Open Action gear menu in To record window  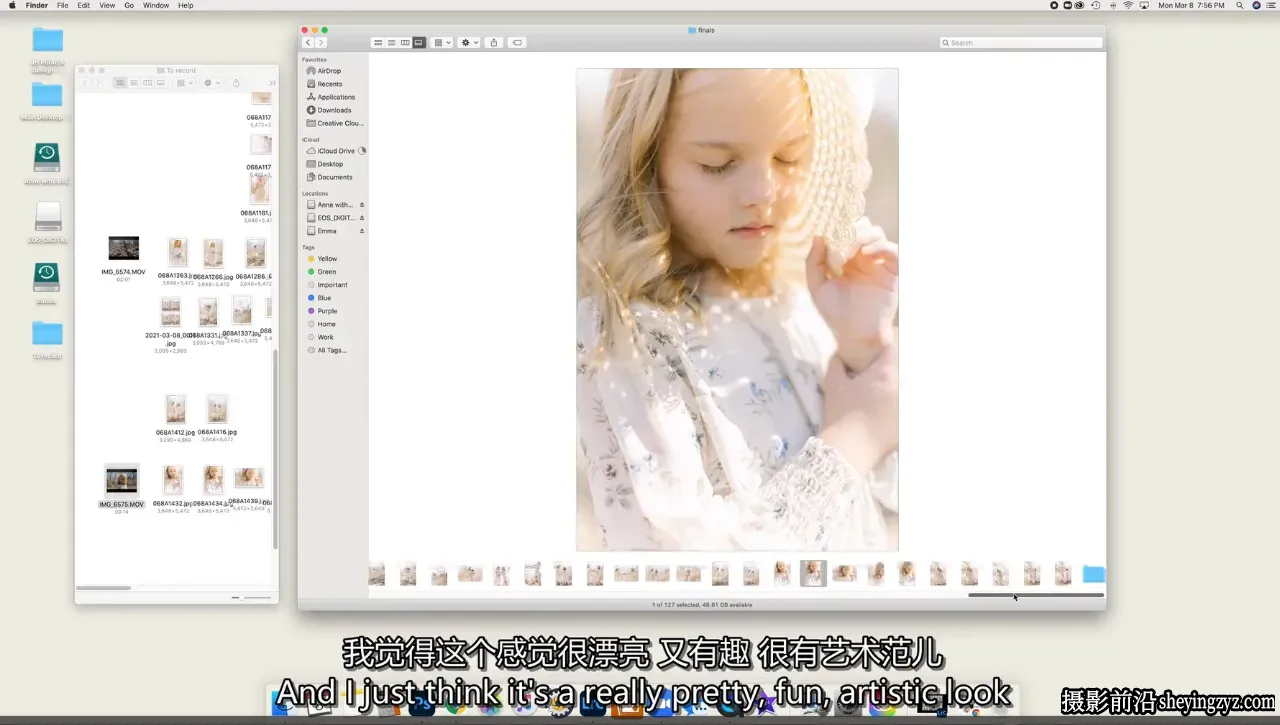pyautogui.click(x=211, y=83)
